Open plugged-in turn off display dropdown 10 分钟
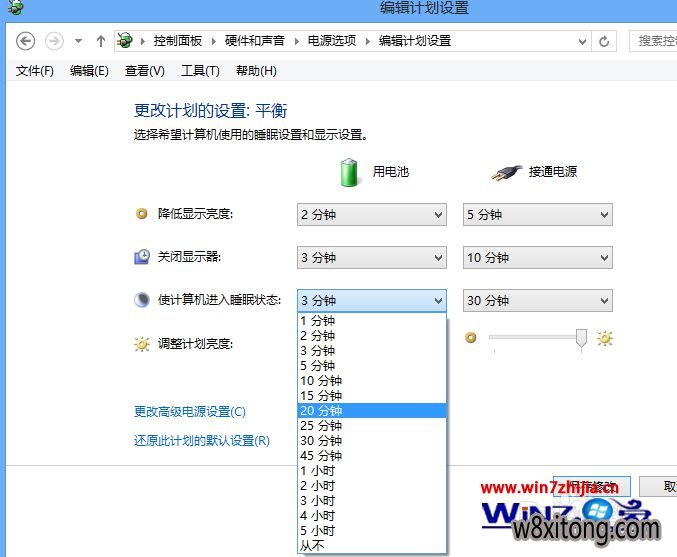This screenshot has height=557, width=677. pos(537,258)
